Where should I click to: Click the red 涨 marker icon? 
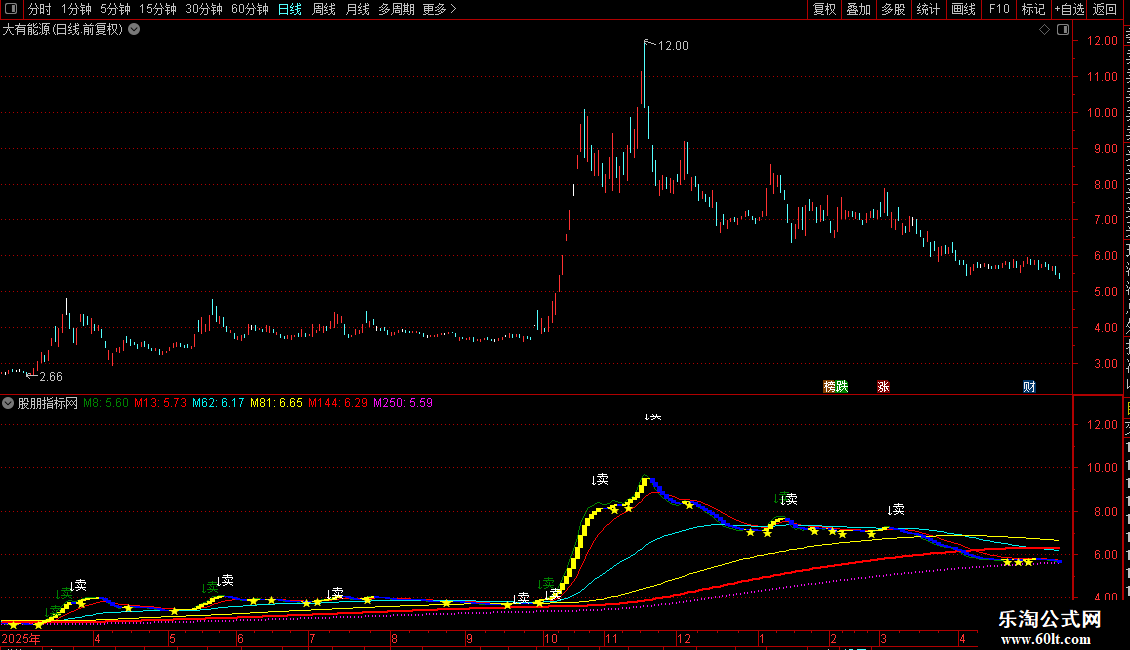coord(884,387)
